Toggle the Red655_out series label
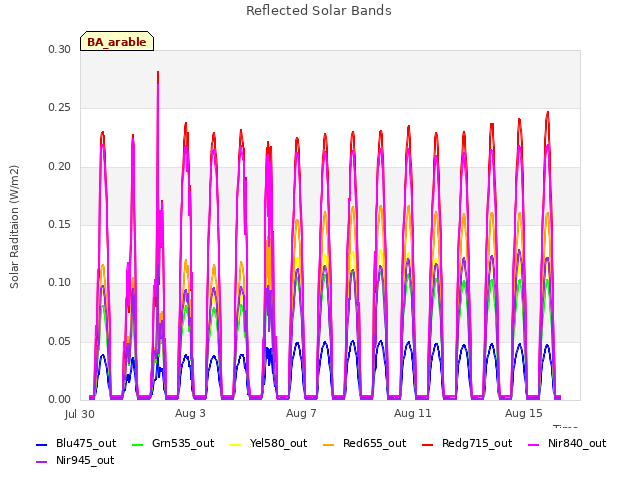The width and height of the screenshot is (640, 480). (x=374, y=443)
